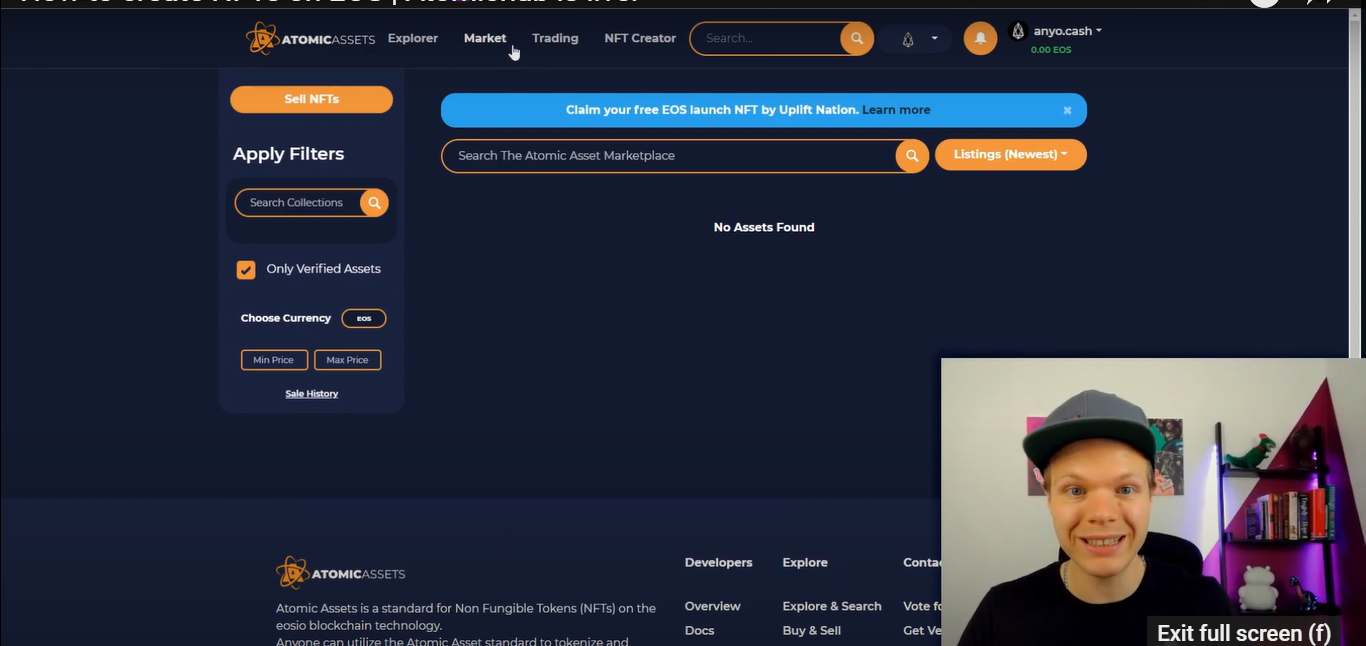Screen dimensions: 1366x646
Task: Click the Apply Filters heading
Action: pyautogui.click(x=288, y=154)
